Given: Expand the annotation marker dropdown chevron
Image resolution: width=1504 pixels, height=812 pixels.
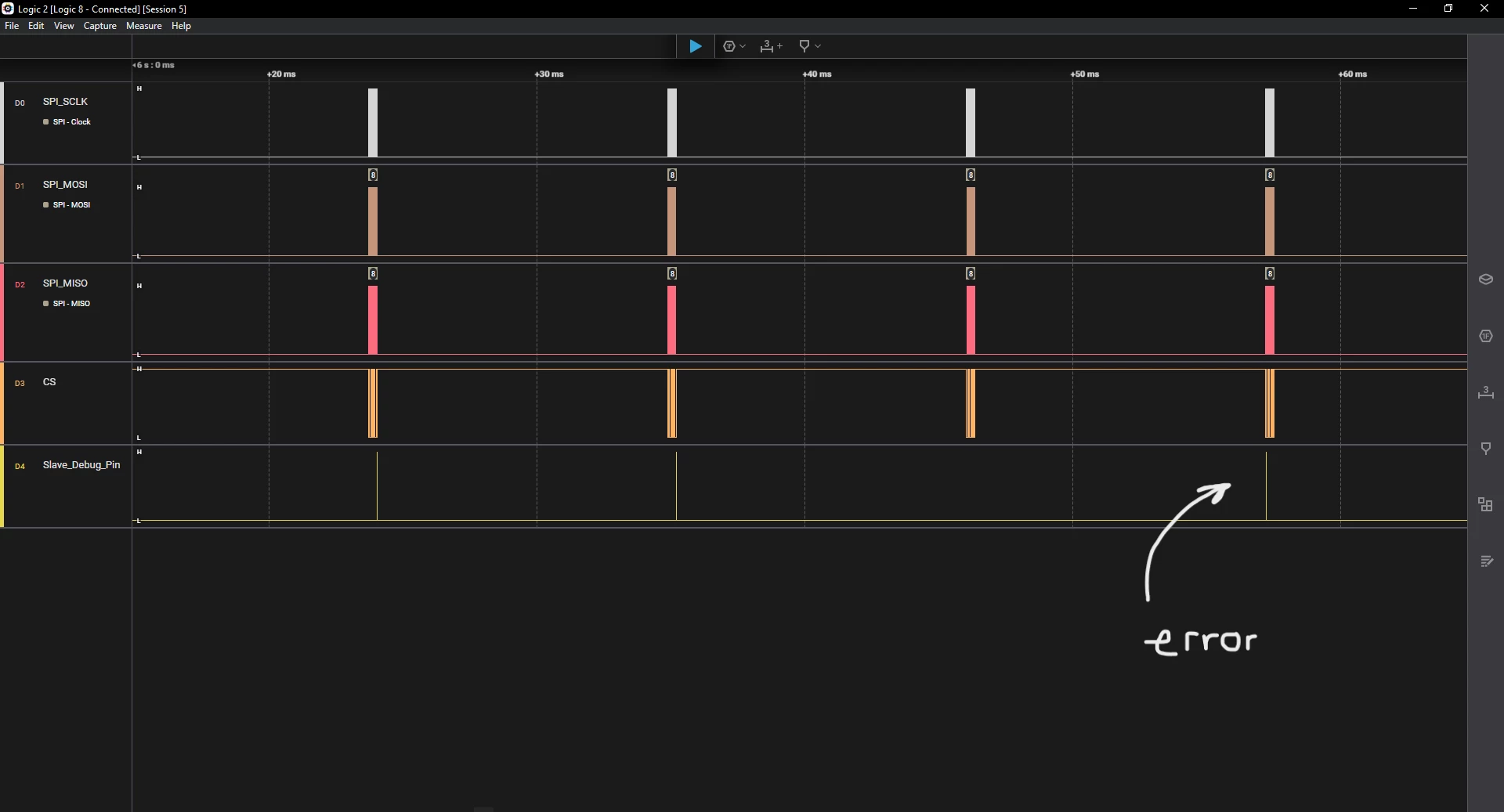Looking at the screenshot, I should [x=818, y=46].
